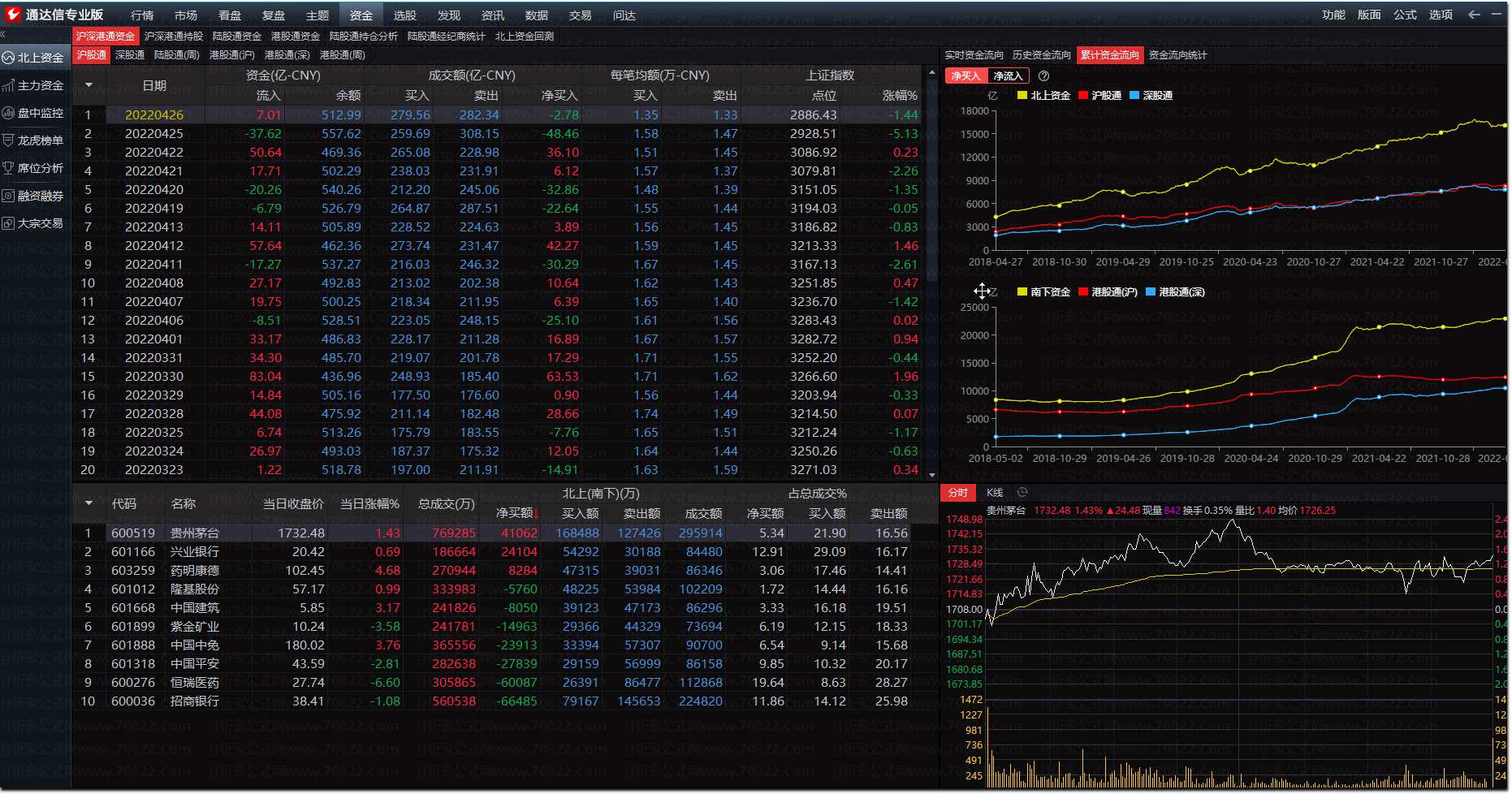This screenshot has height=794, width=1512.
Task: Click the 公式 button in the title bar
Action: 1405,15
